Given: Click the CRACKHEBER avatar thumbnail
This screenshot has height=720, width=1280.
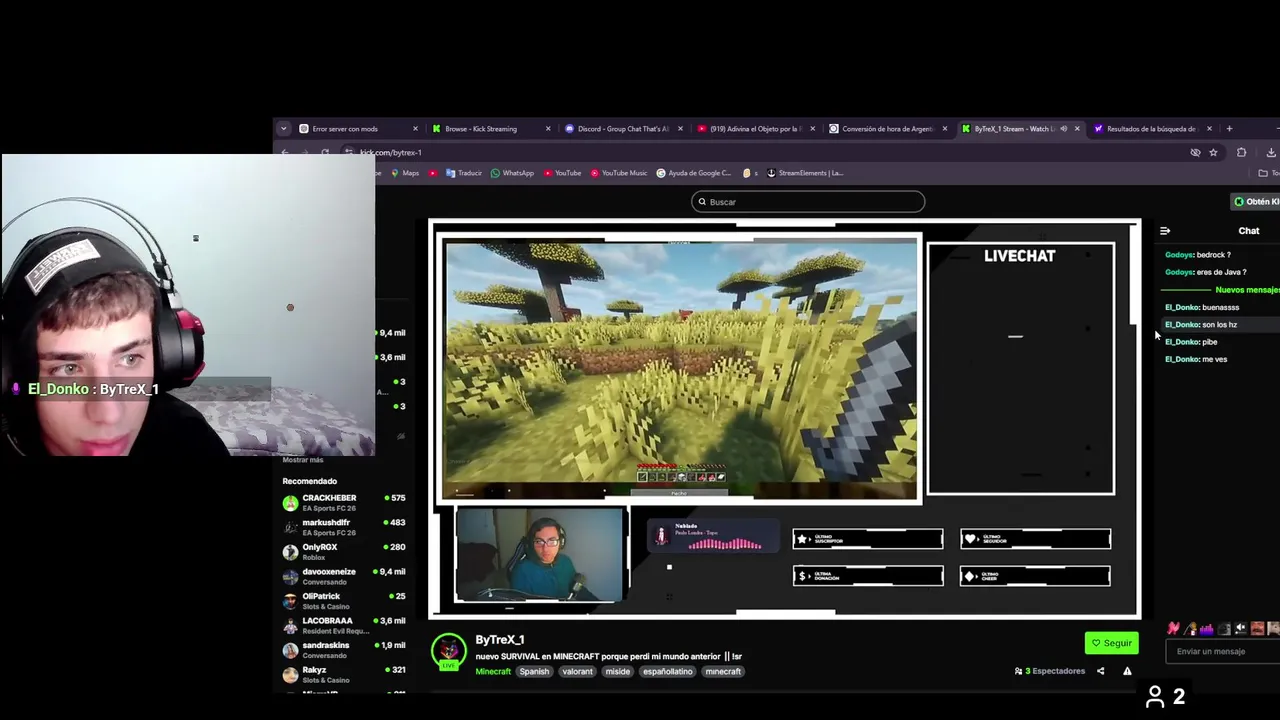Looking at the screenshot, I should 290,503.
